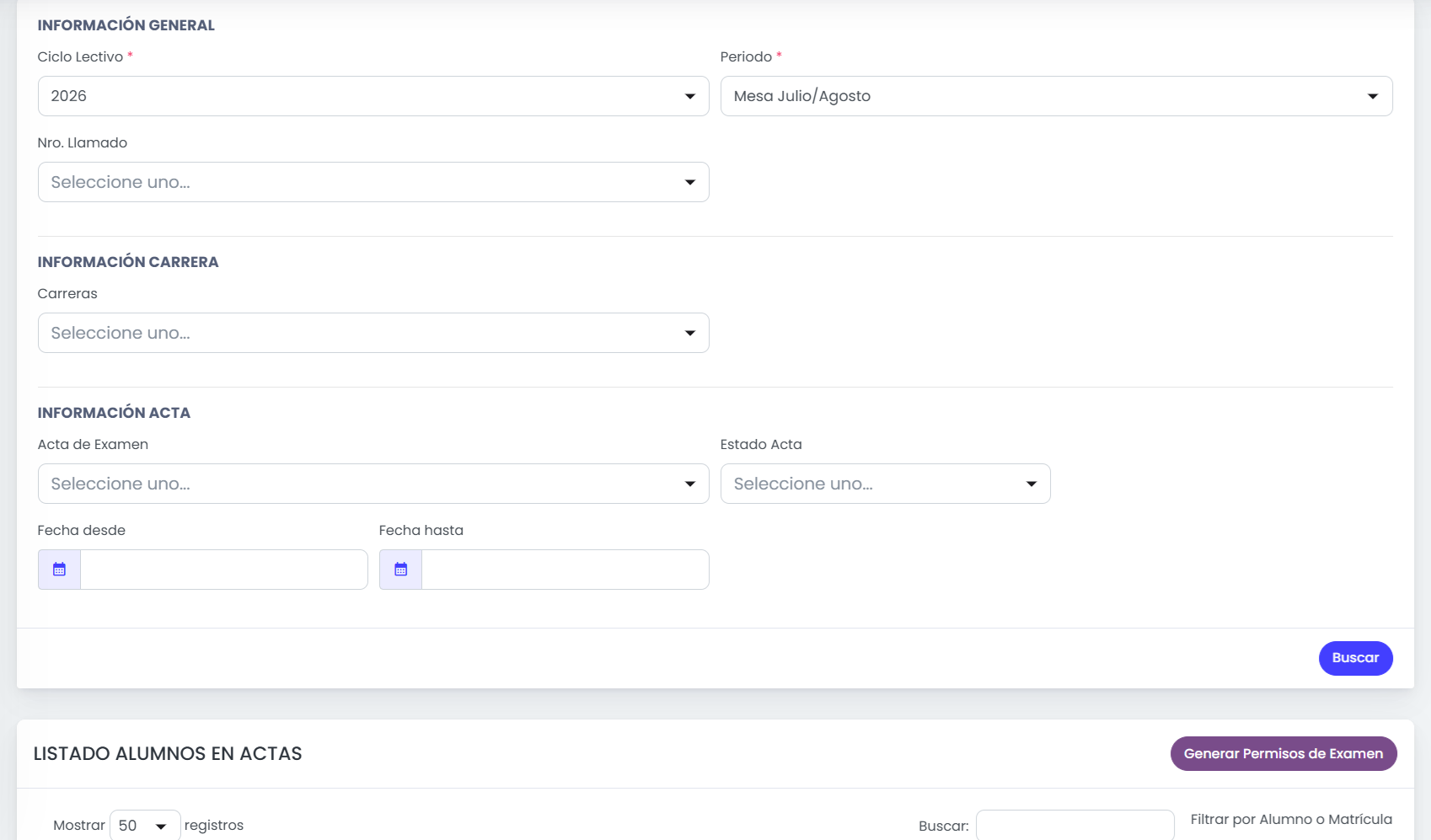Image resolution: width=1431 pixels, height=840 pixels.
Task: Select the INFORMACIÓN ACTA heading
Action: pos(114,413)
